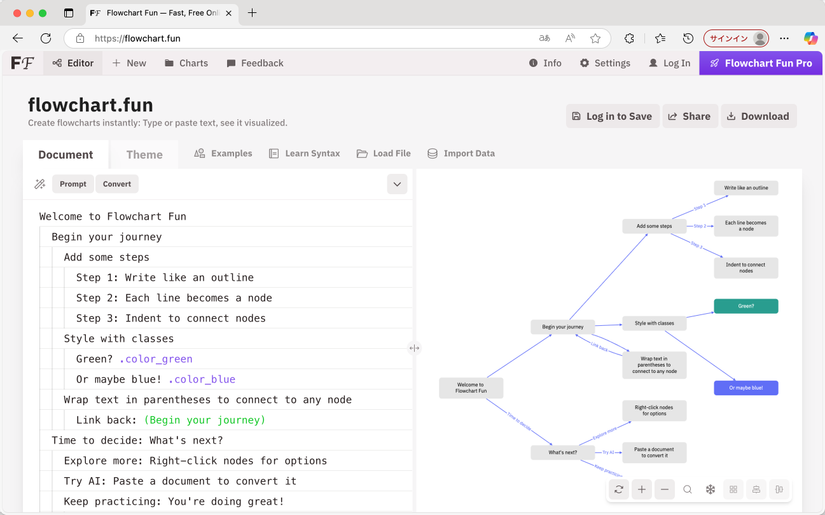The height and width of the screenshot is (515, 825).
Task: Open the Editor page
Action: (73, 63)
